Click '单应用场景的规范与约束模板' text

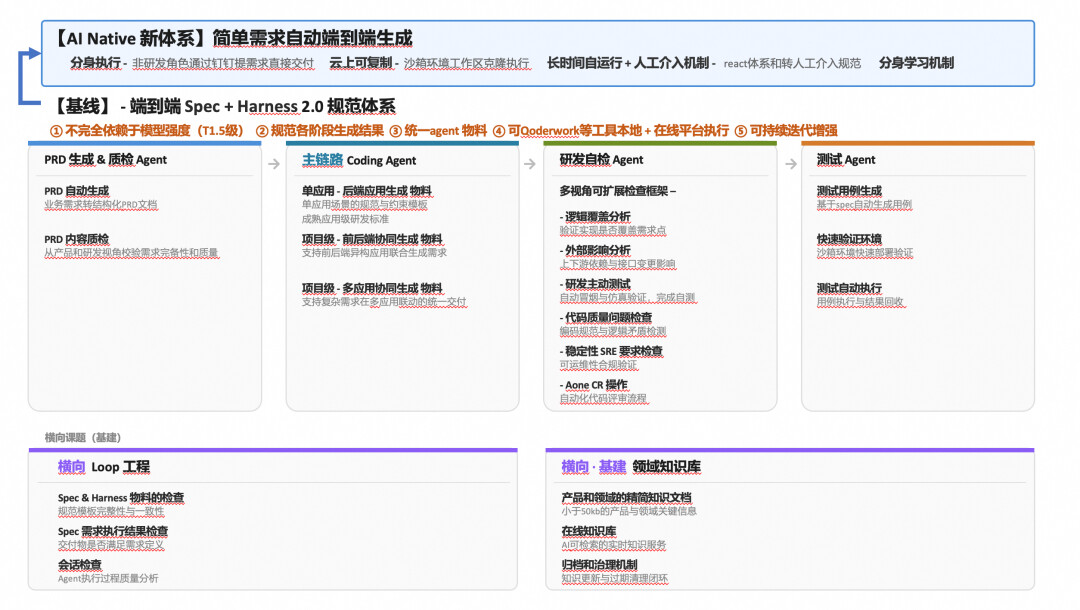point(364,204)
